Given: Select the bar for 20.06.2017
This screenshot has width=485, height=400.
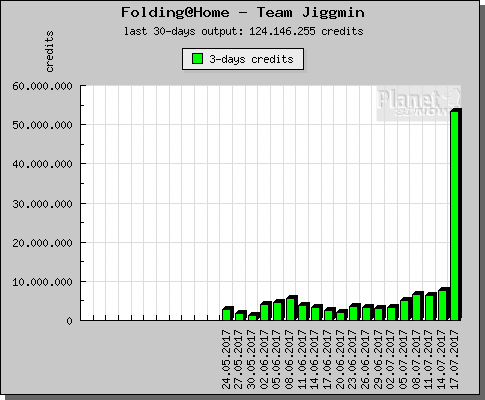Looking at the screenshot, I should click(341, 315).
